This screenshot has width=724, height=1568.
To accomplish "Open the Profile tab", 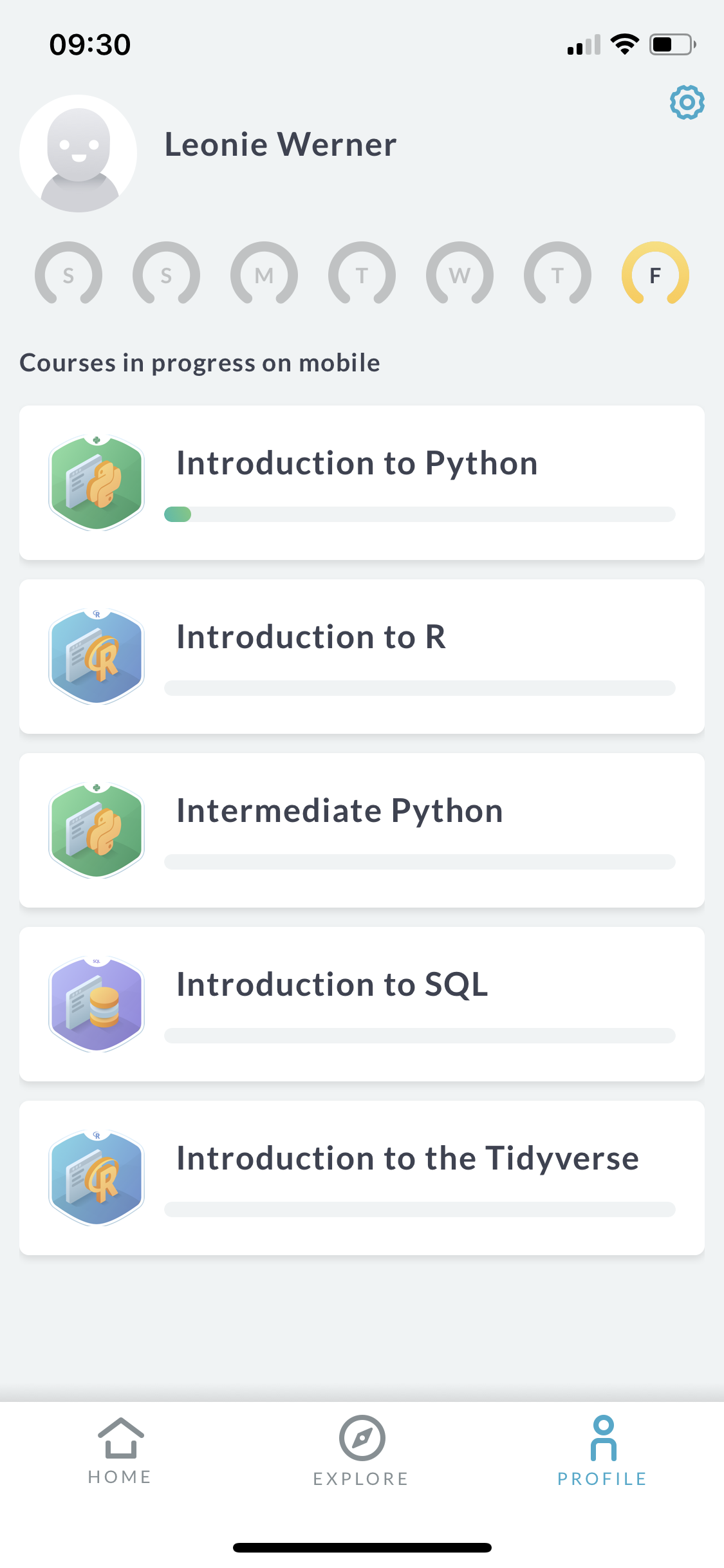I will coord(602,1451).
